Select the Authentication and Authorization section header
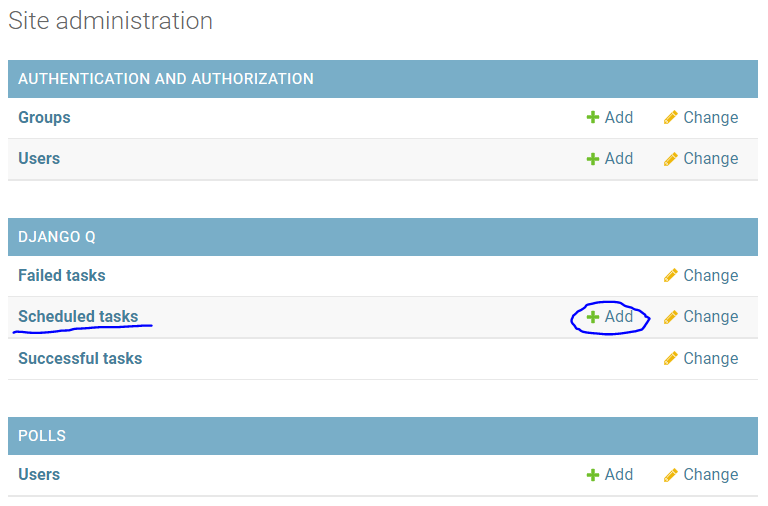768x506 pixels. tap(166, 79)
